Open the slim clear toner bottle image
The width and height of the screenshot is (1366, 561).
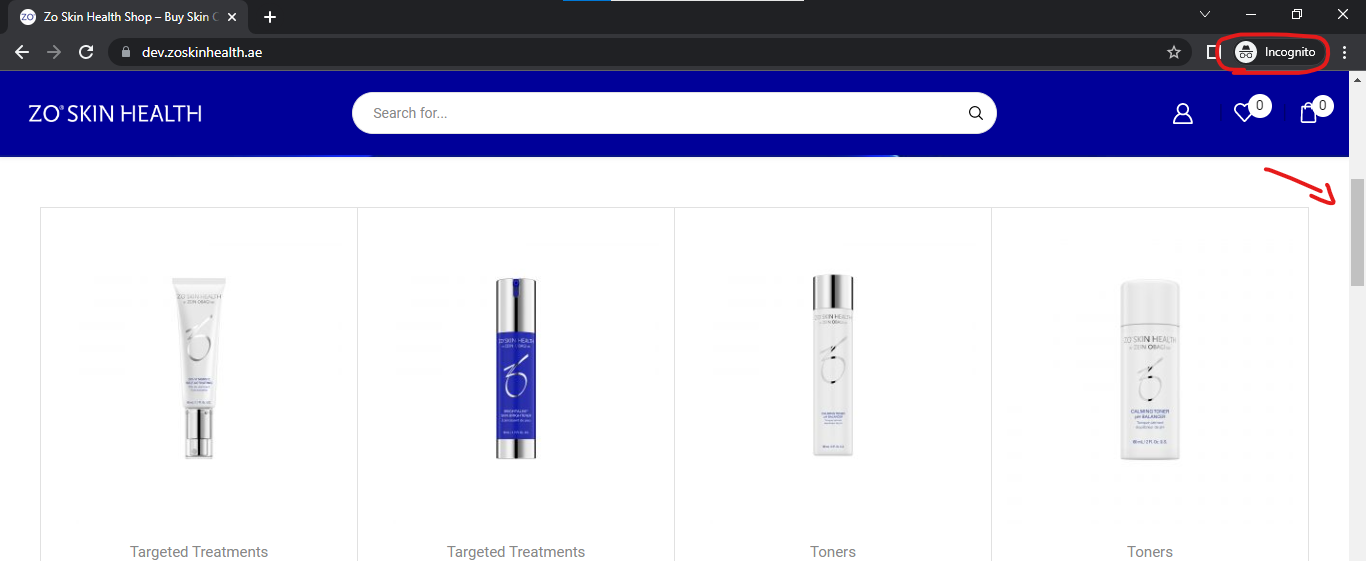click(x=833, y=365)
